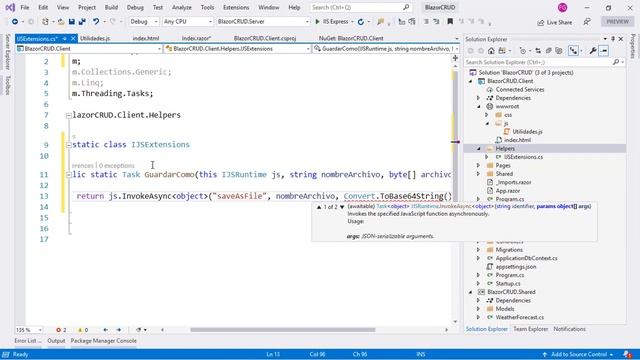Open the Build menu
Viewport: 640px width, 360px height.
pos(111,7)
